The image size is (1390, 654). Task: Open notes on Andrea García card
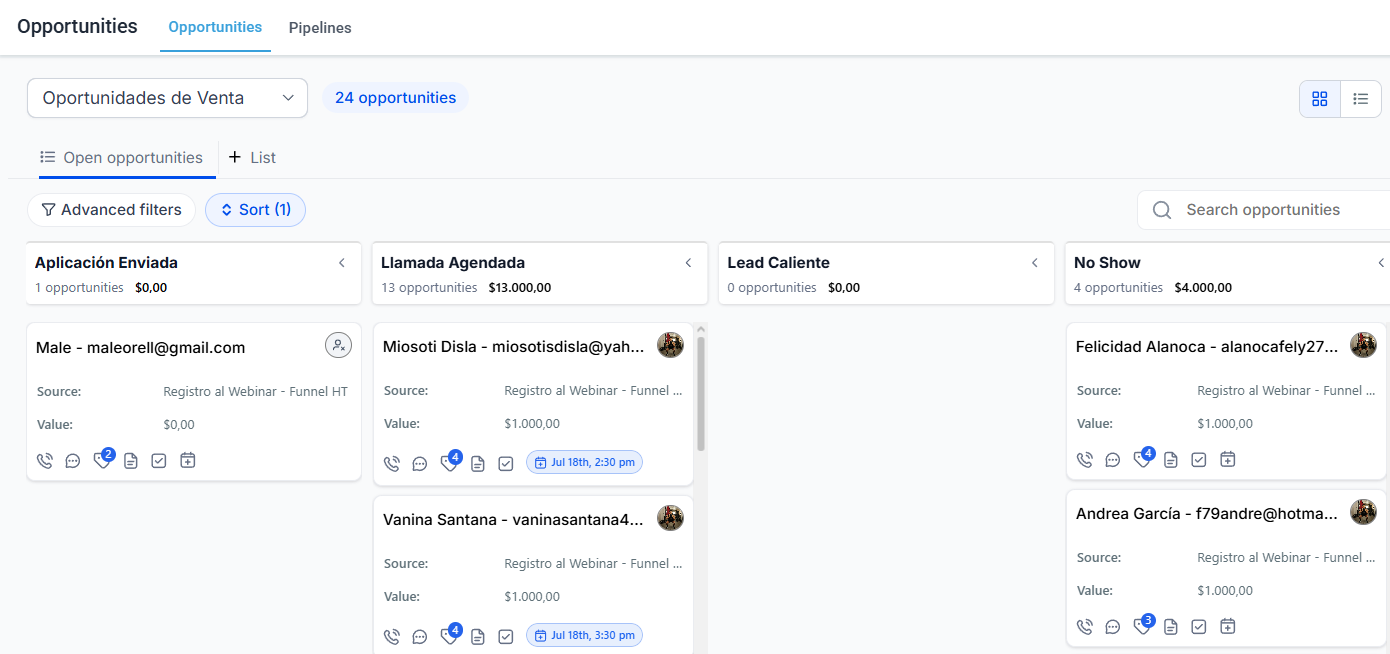tap(1171, 627)
